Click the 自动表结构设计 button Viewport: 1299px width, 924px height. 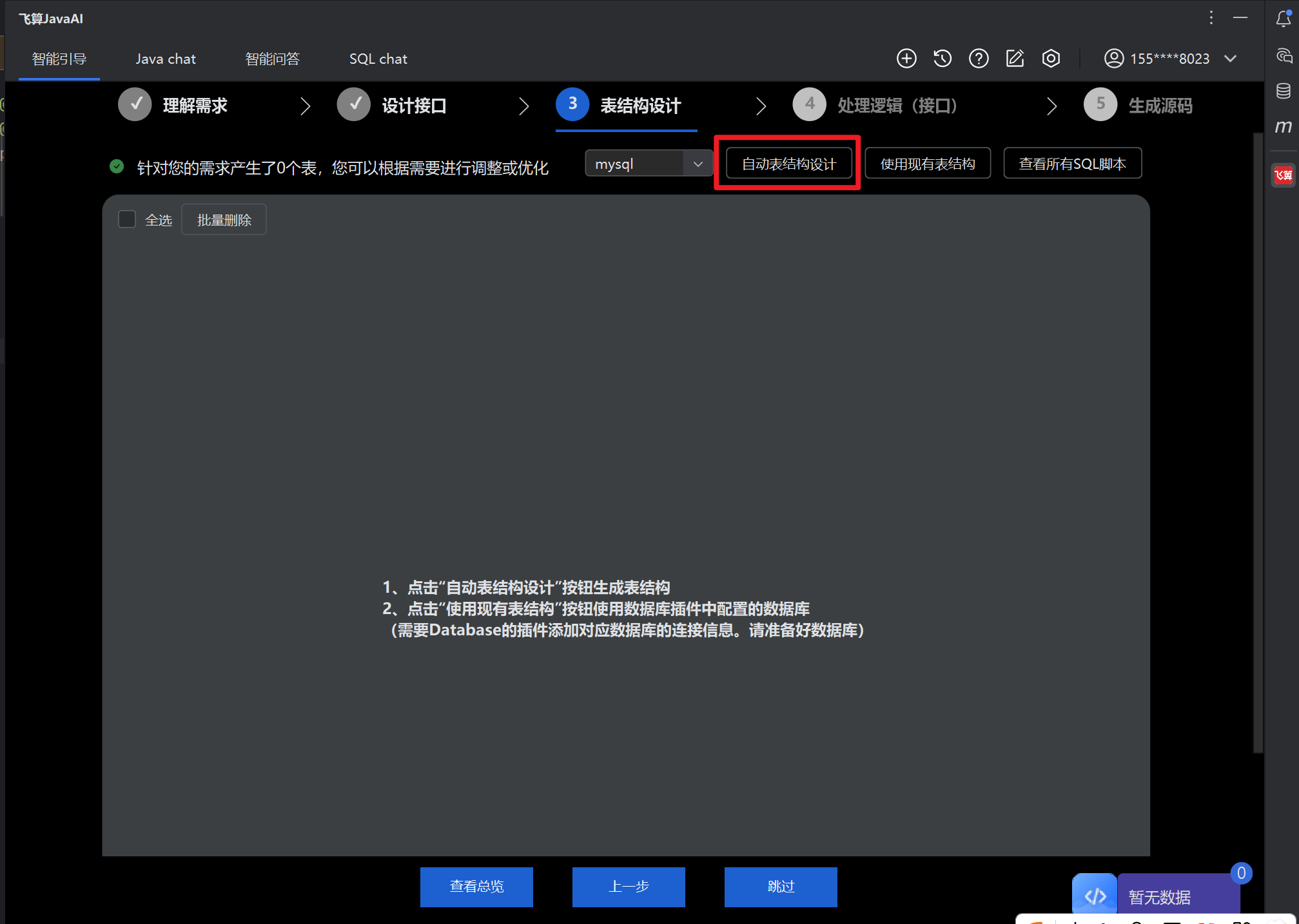[788, 163]
